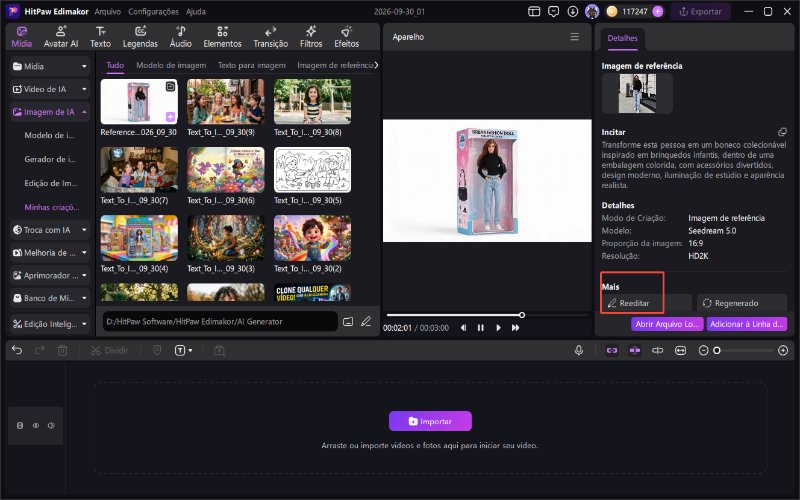Pause the preview playback

(x=481, y=328)
